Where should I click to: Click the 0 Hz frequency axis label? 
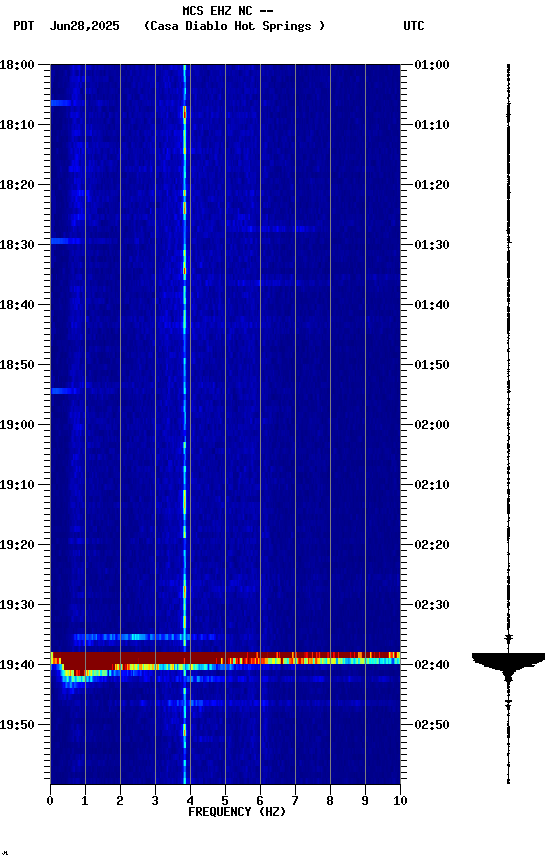point(50,801)
